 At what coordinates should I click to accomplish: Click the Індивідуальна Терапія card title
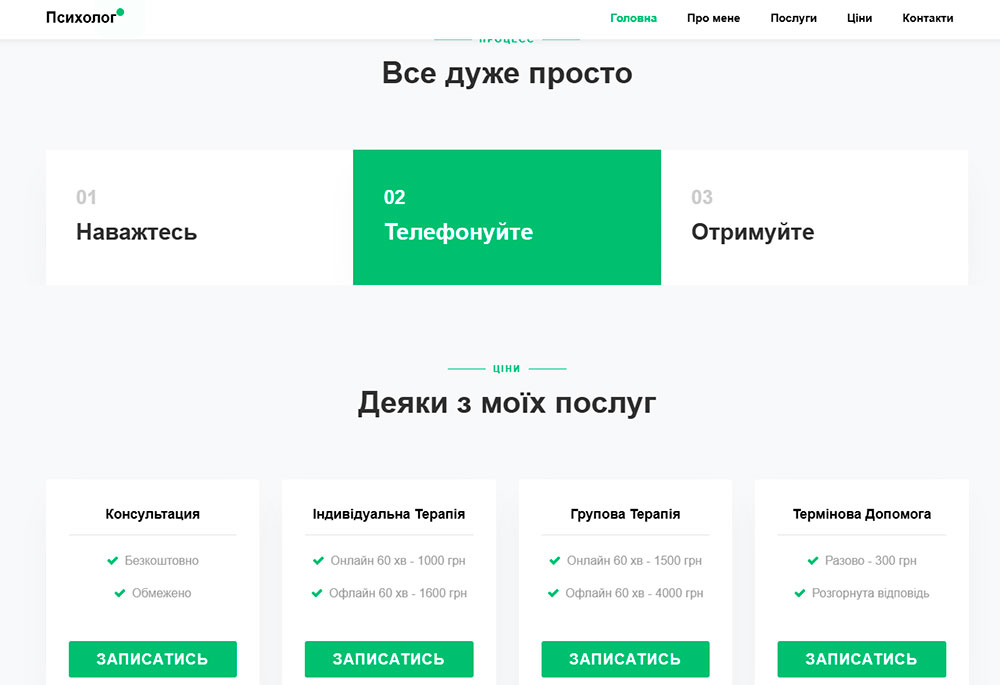pos(389,514)
